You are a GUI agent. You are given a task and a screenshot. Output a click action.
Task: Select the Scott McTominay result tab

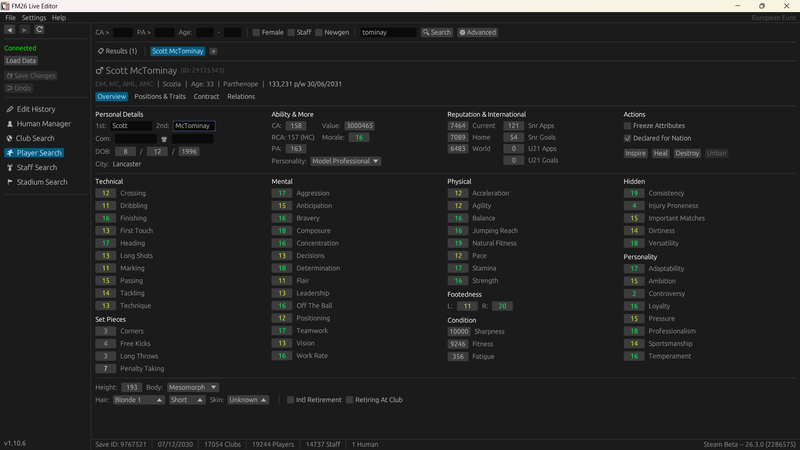[x=178, y=51]
